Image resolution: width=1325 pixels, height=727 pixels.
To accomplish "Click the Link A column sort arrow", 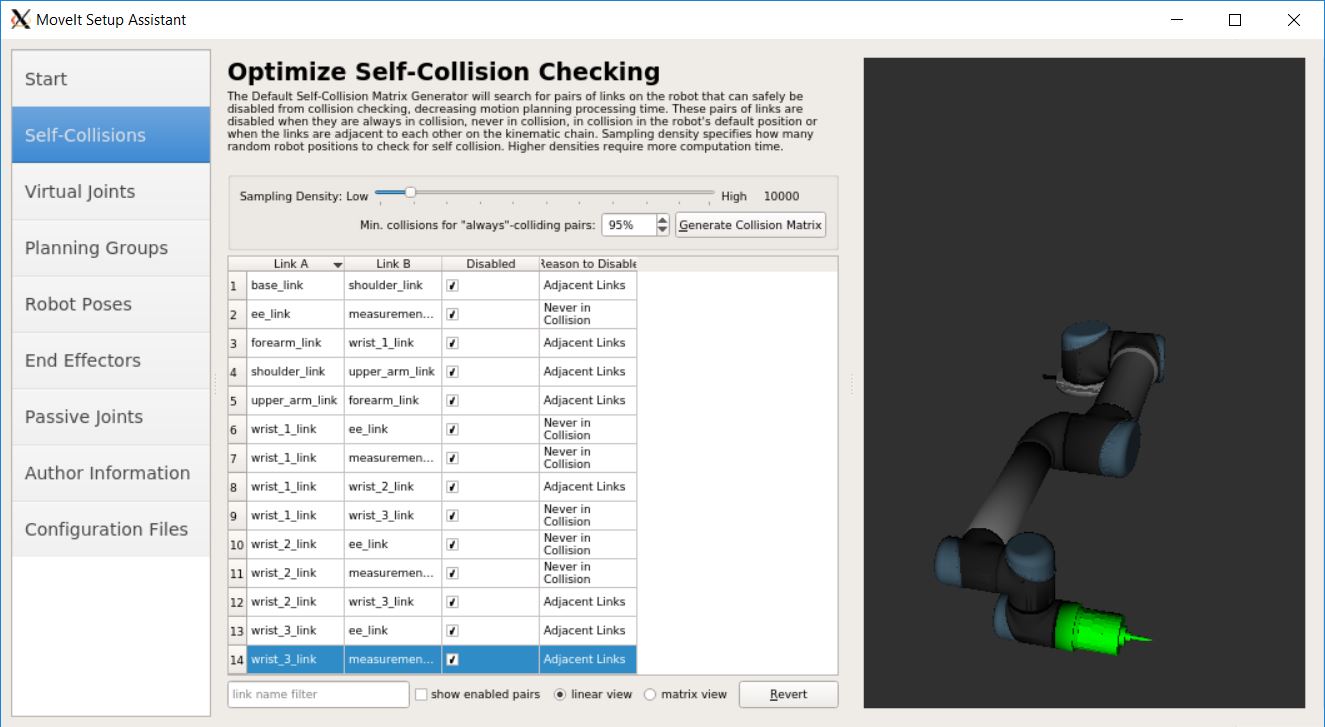I will coord(338,265).
